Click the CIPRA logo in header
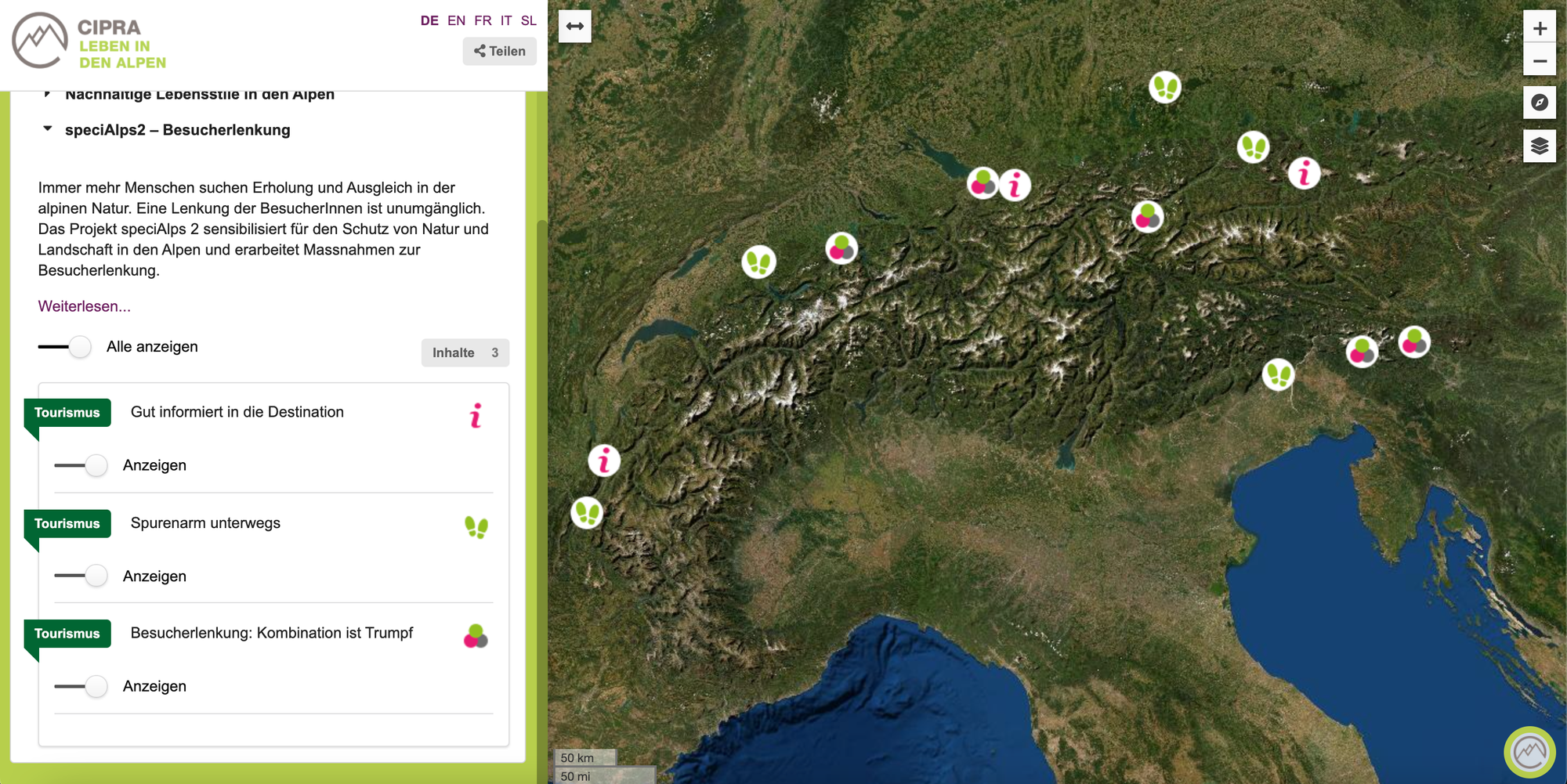Screen dimensions: 1567x784 coord(89,42)
